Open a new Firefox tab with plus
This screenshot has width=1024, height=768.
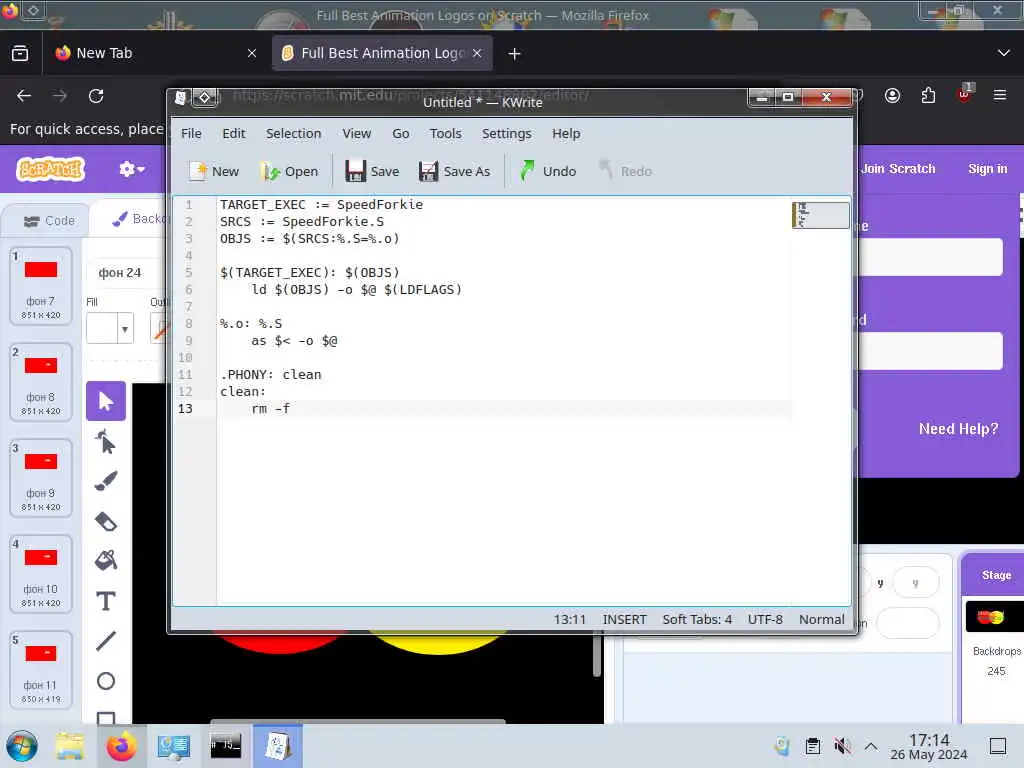pyautogui.click(x=515, y=54)
